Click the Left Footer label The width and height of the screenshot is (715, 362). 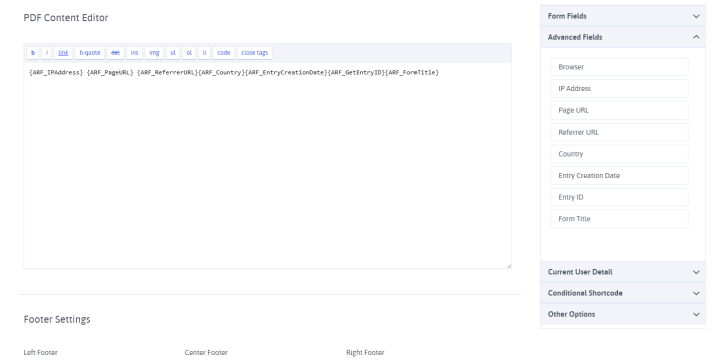[41, 352]
